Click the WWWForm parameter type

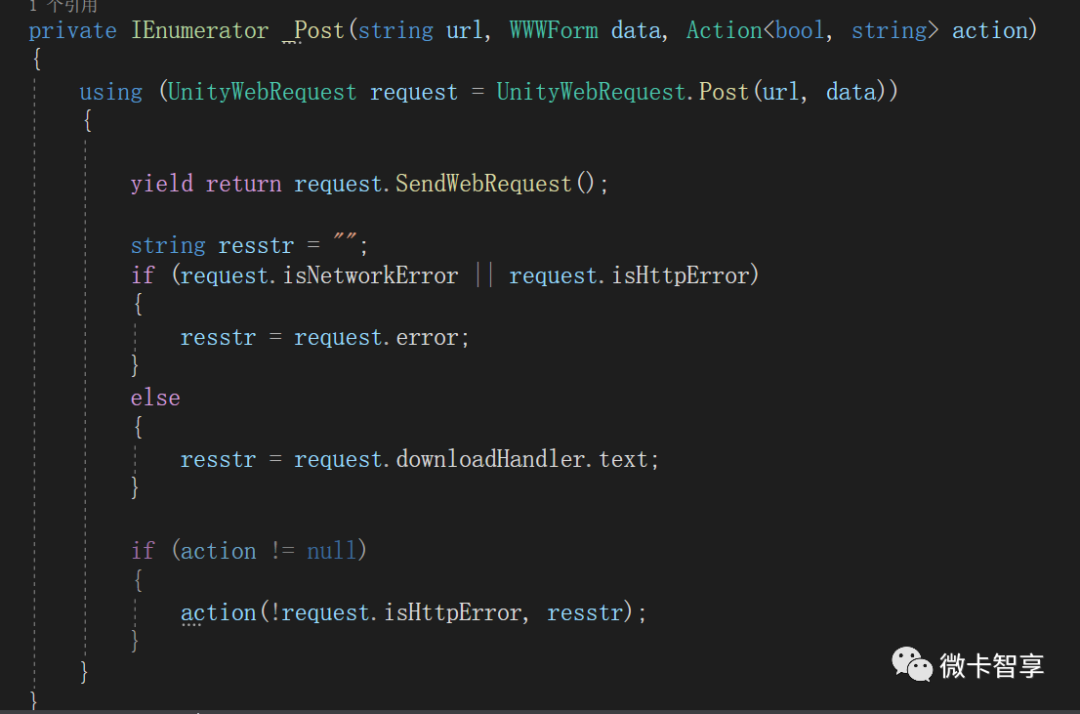point(553,31)
